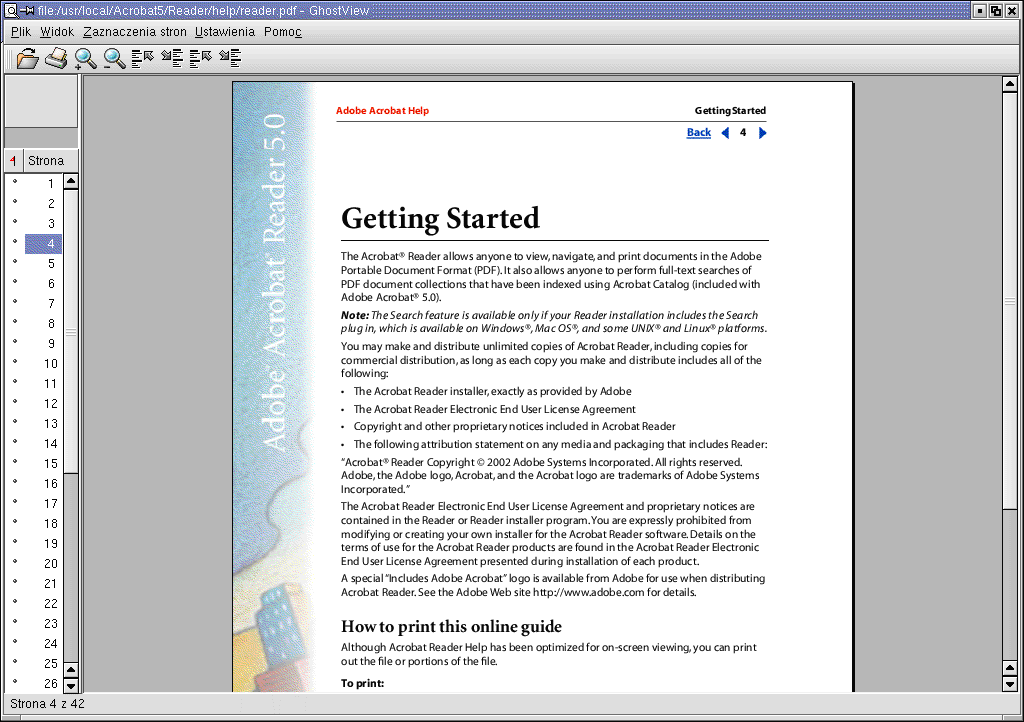This screenshot has width=1024, height=722.
Task: Click the large 'Getting Started' page heading
Action: 441,219
